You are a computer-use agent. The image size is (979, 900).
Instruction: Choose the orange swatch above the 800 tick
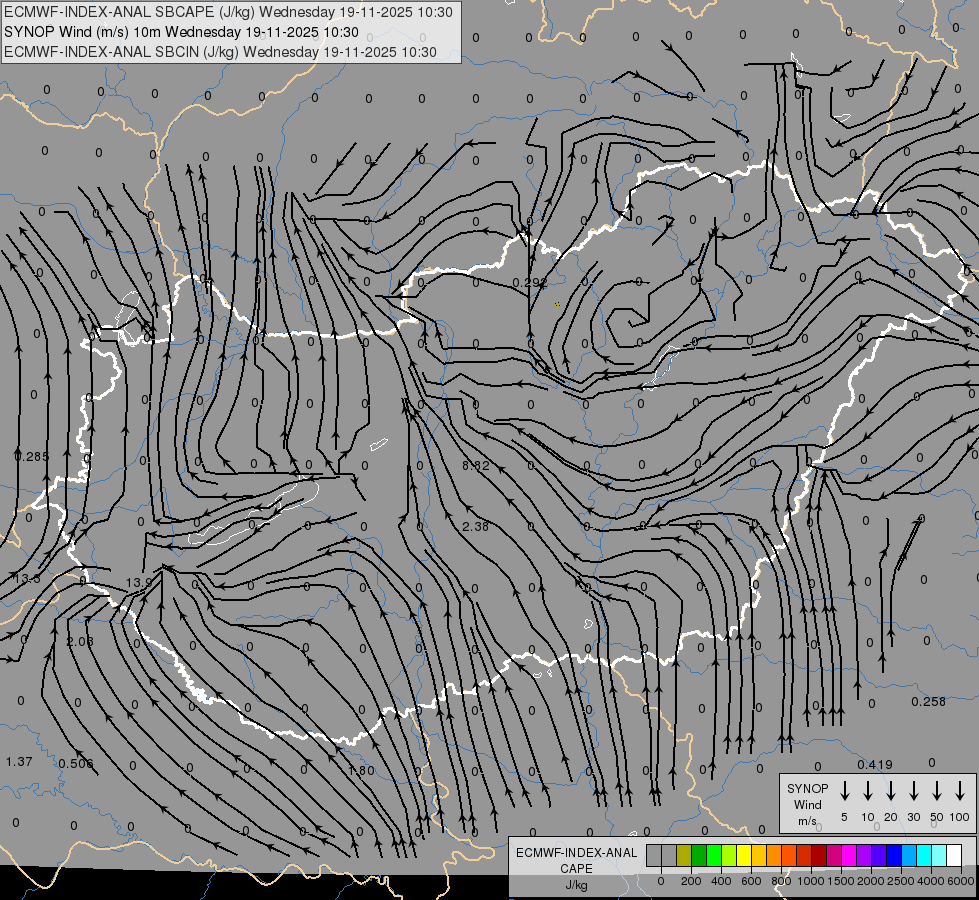(774, 855)
